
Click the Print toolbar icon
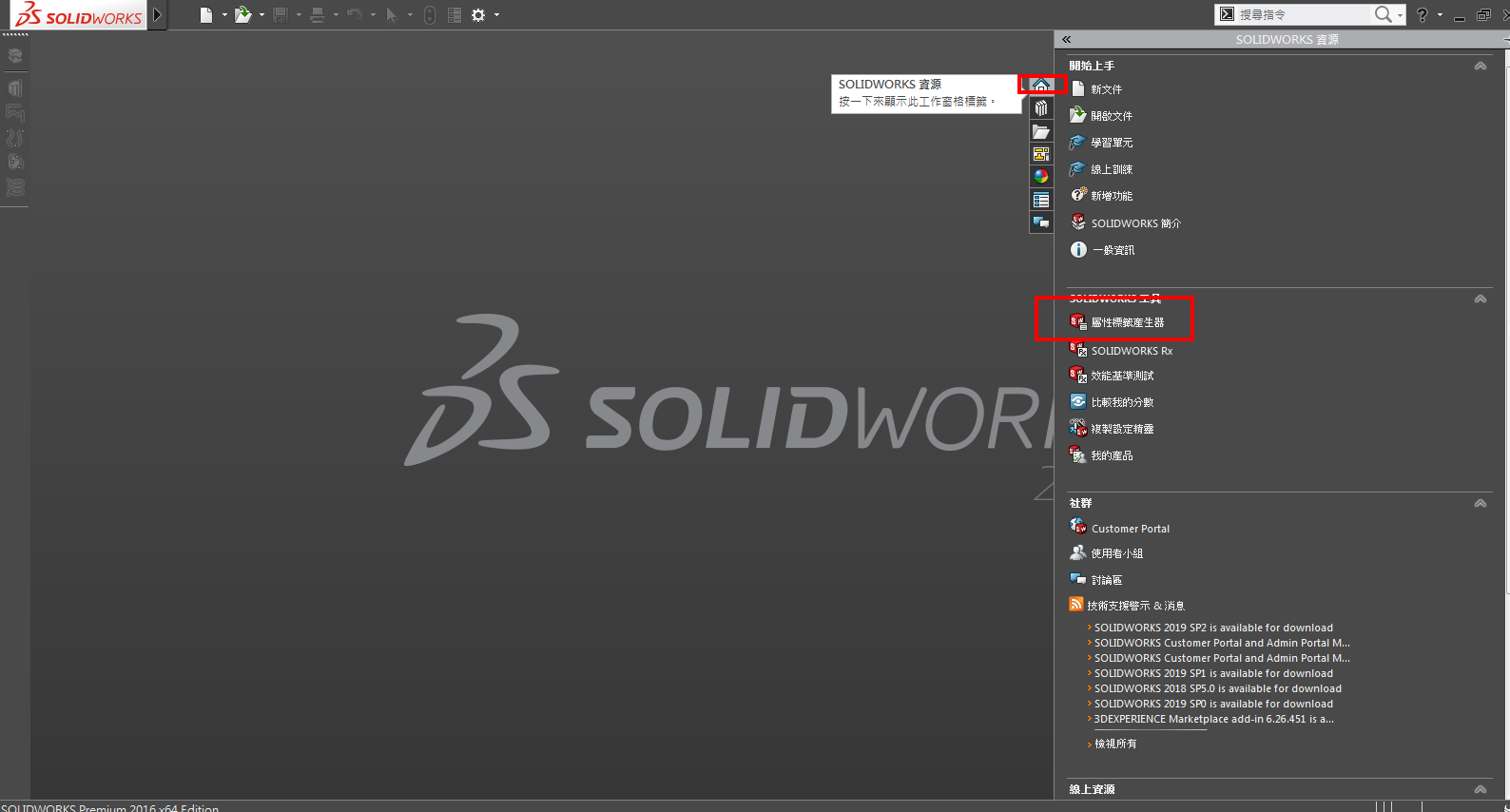(317, 14)
